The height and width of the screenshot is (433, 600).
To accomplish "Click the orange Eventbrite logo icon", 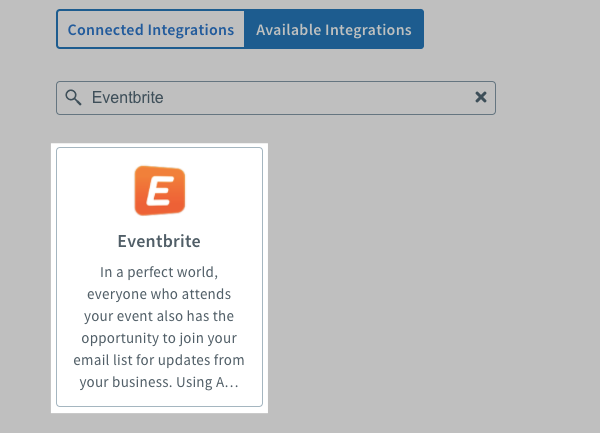I will point(160,191).
